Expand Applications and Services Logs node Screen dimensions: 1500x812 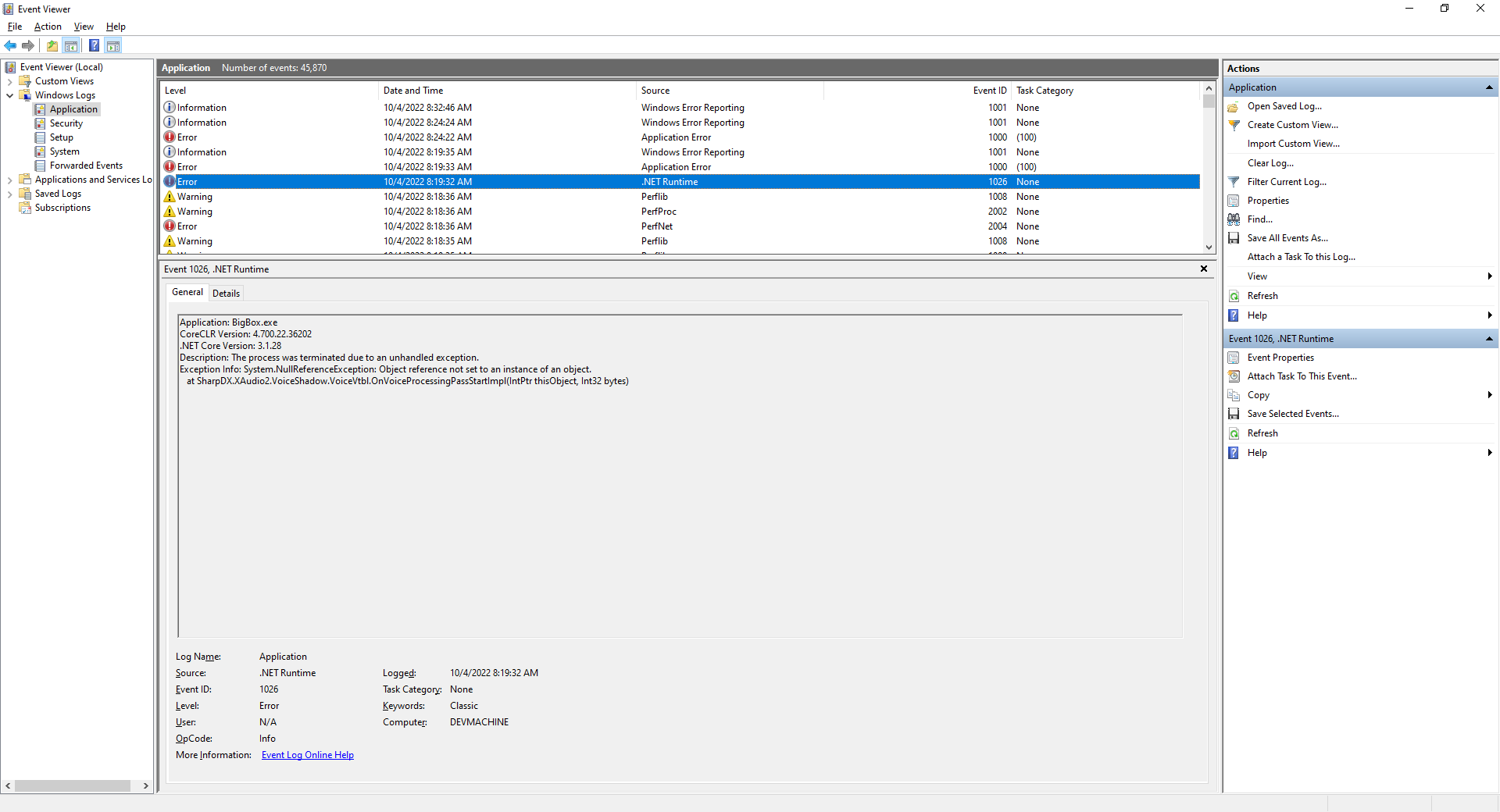(9, 180)
